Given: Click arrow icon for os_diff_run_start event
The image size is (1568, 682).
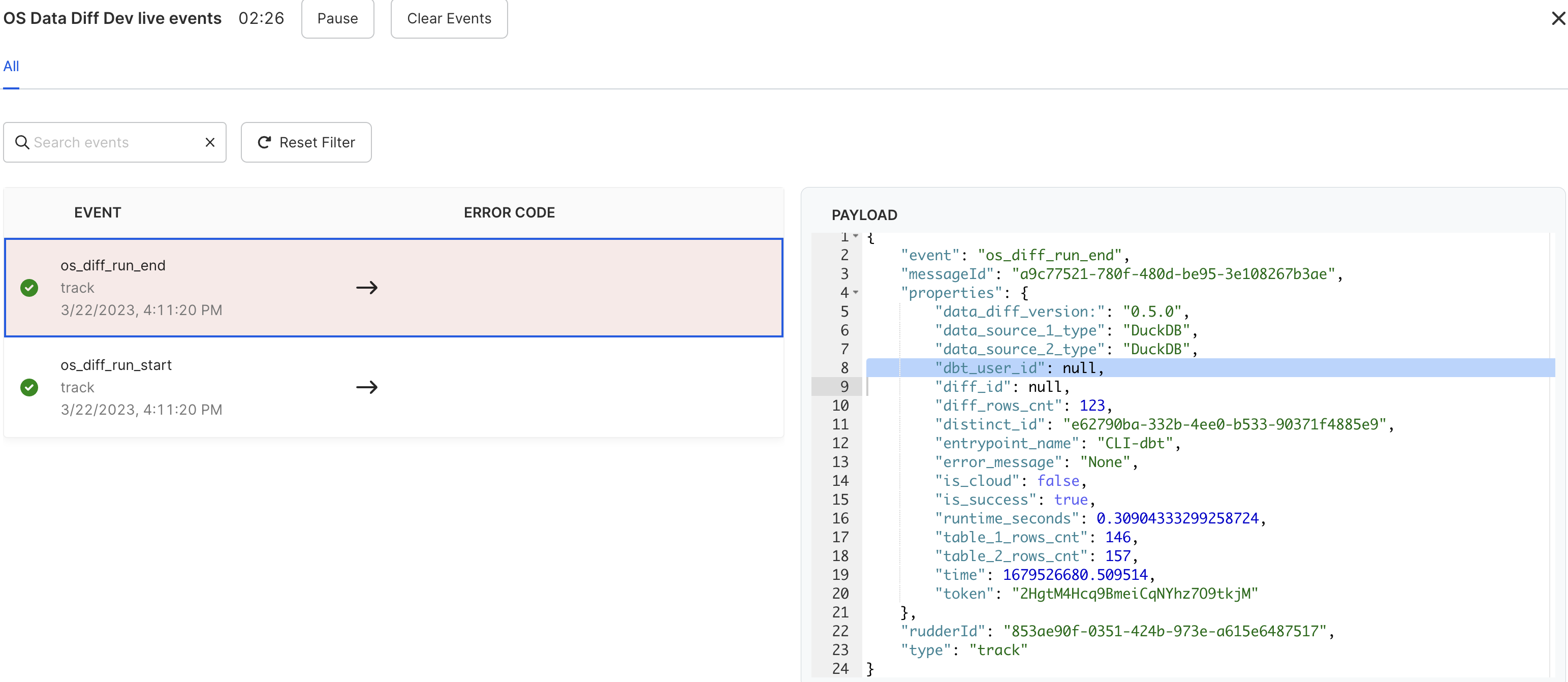Looking at the screenshot, I should click(366, 387).
